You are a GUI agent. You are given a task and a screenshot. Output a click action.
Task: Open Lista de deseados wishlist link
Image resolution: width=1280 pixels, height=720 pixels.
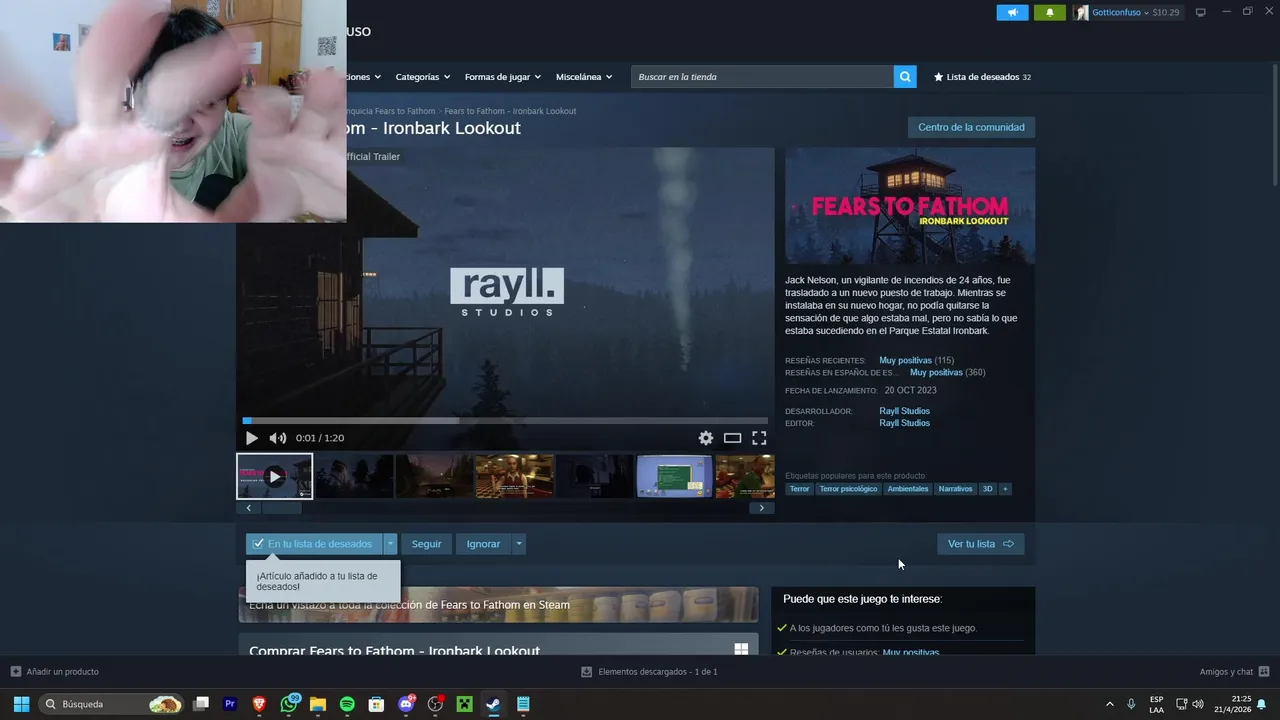[982, 77]
